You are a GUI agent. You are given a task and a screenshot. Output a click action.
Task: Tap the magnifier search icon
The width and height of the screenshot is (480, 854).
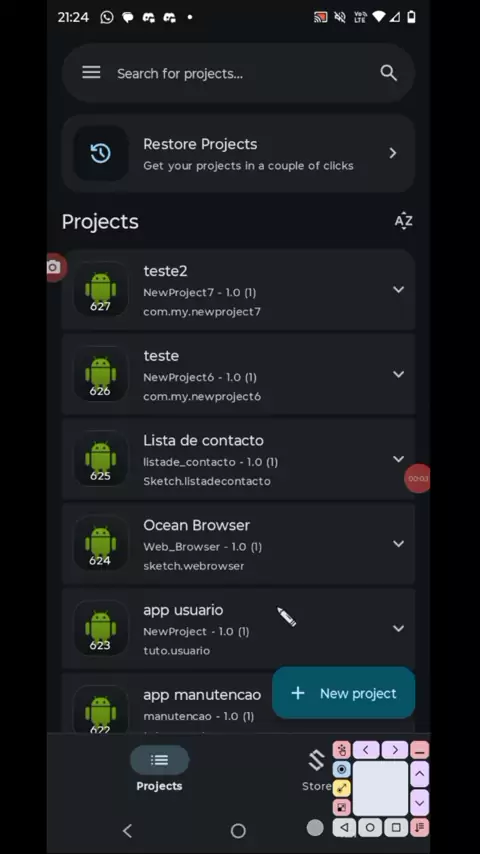pyautogui.click(x=388, y=73)
